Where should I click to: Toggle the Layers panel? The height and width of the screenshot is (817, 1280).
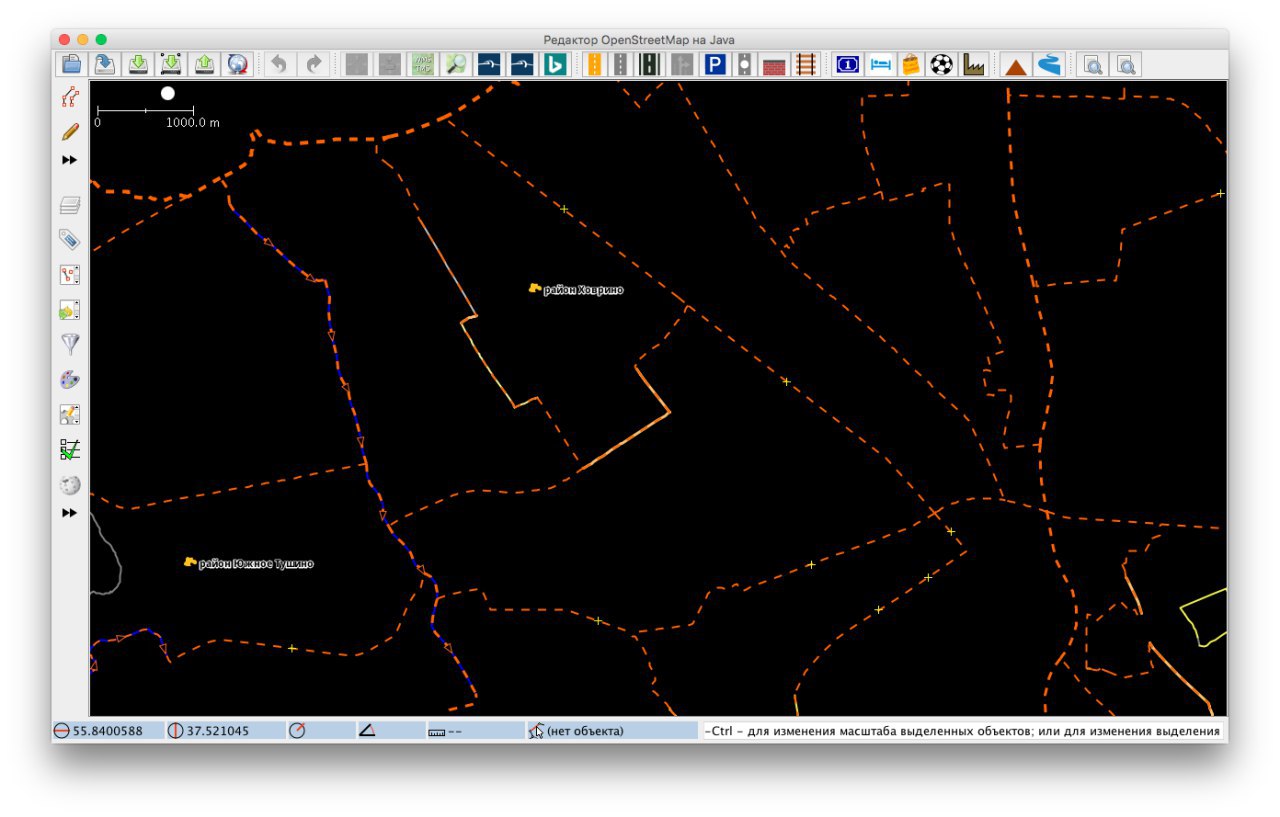coord(69,205)
